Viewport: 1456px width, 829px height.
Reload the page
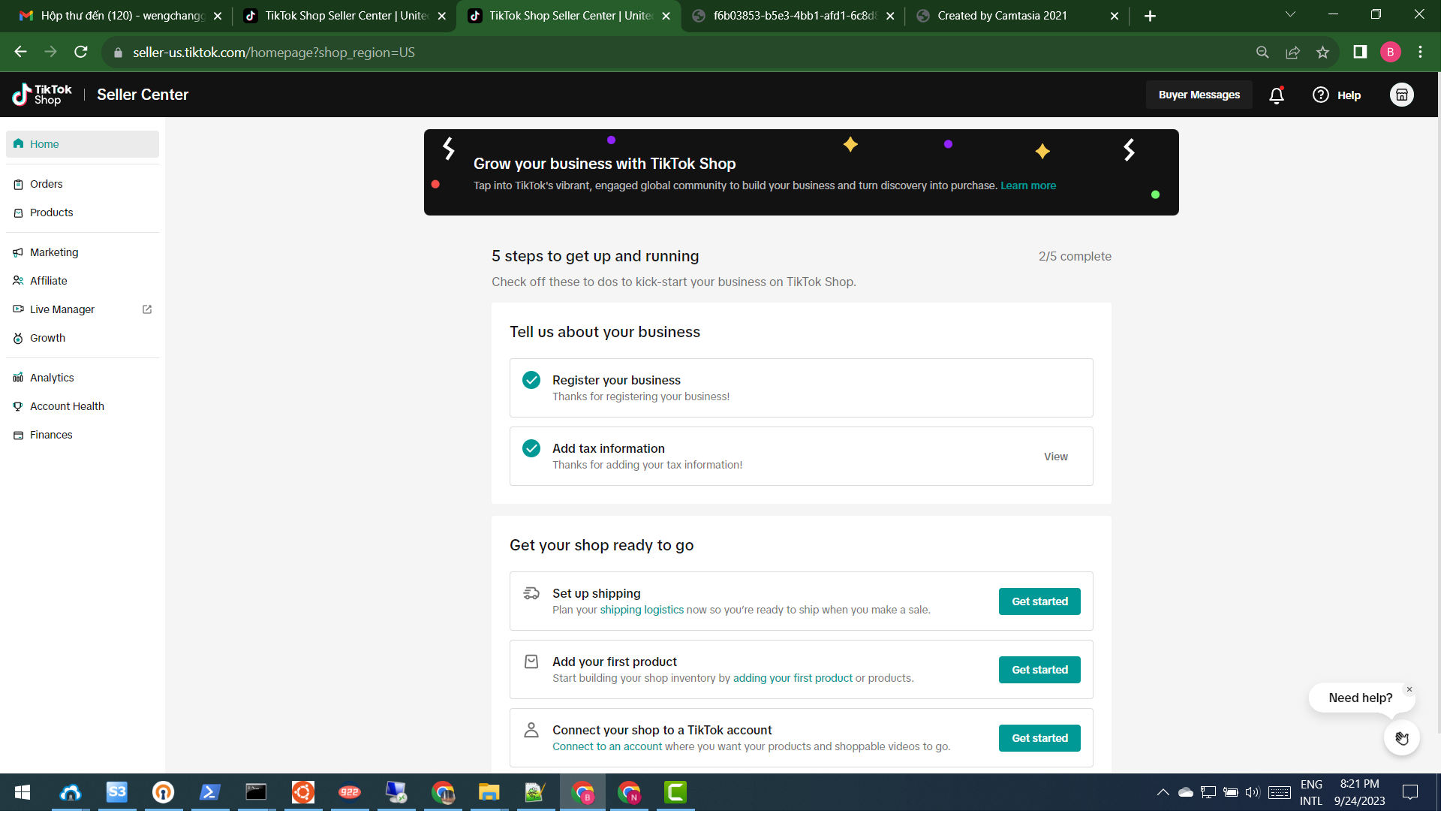(80, 52)
